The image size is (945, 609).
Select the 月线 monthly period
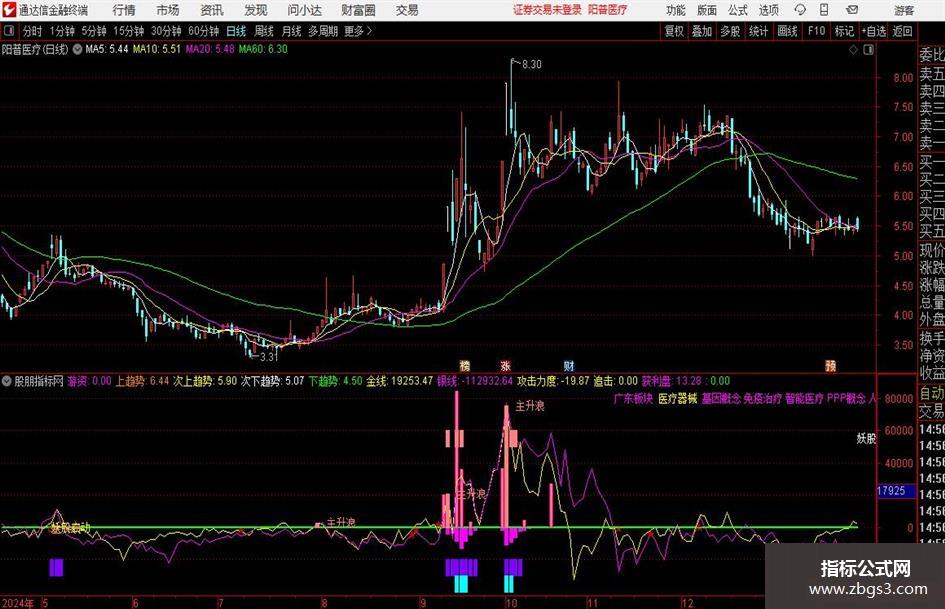coord(291,31)
